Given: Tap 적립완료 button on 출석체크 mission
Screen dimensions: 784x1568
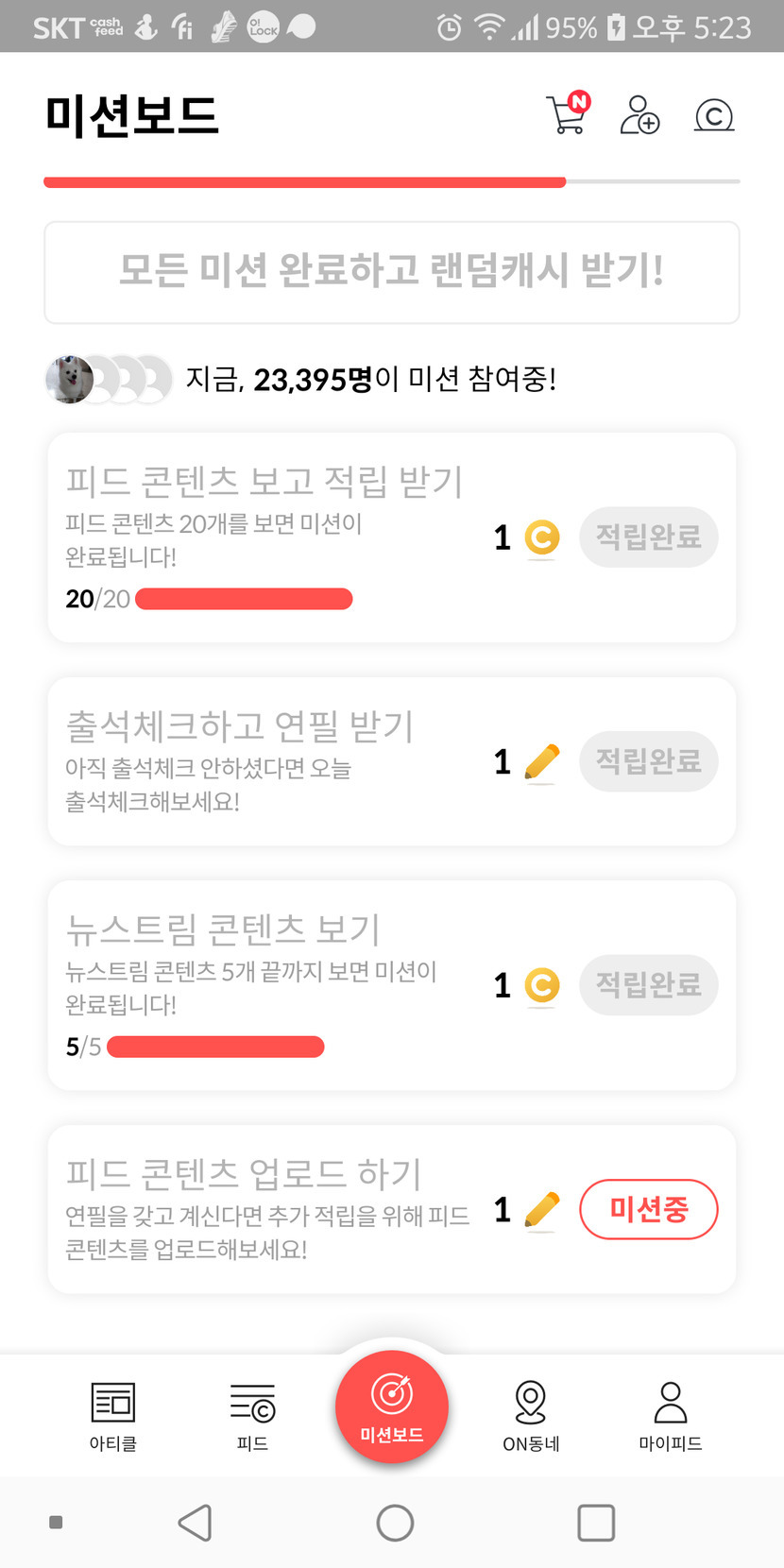Looking at the screenshot, I should (648, 761).
